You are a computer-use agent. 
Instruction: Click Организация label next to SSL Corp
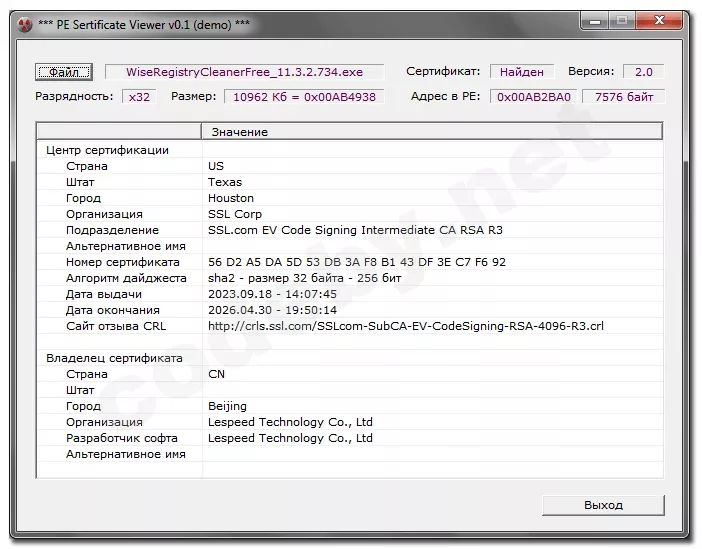coord(104,214)
